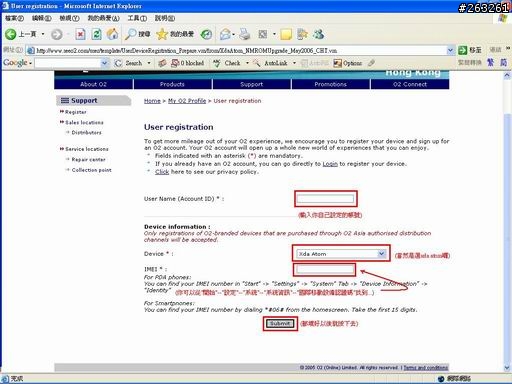This screenshot has height=384, width=512.
Task: Click the Forward arrow button
Action: (x=57, y=34)
